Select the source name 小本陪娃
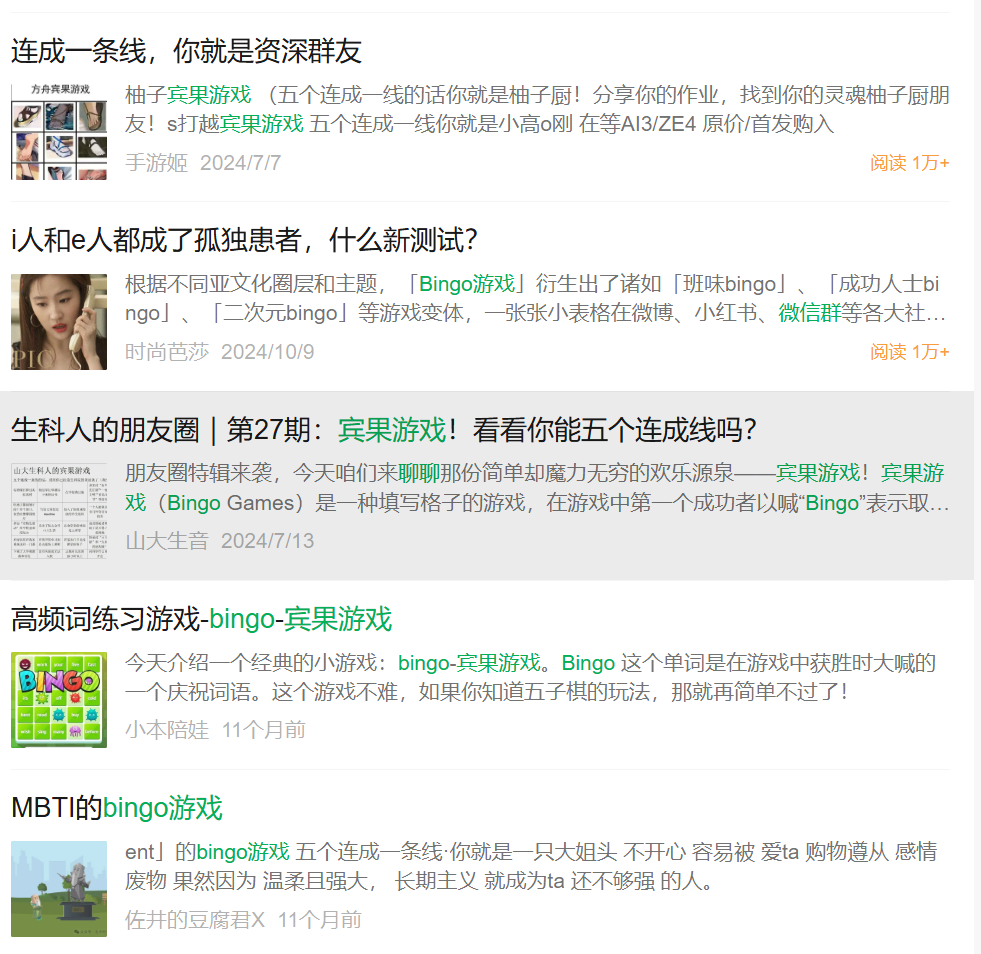This screenshot has height=954, width=981. [167, 729]
